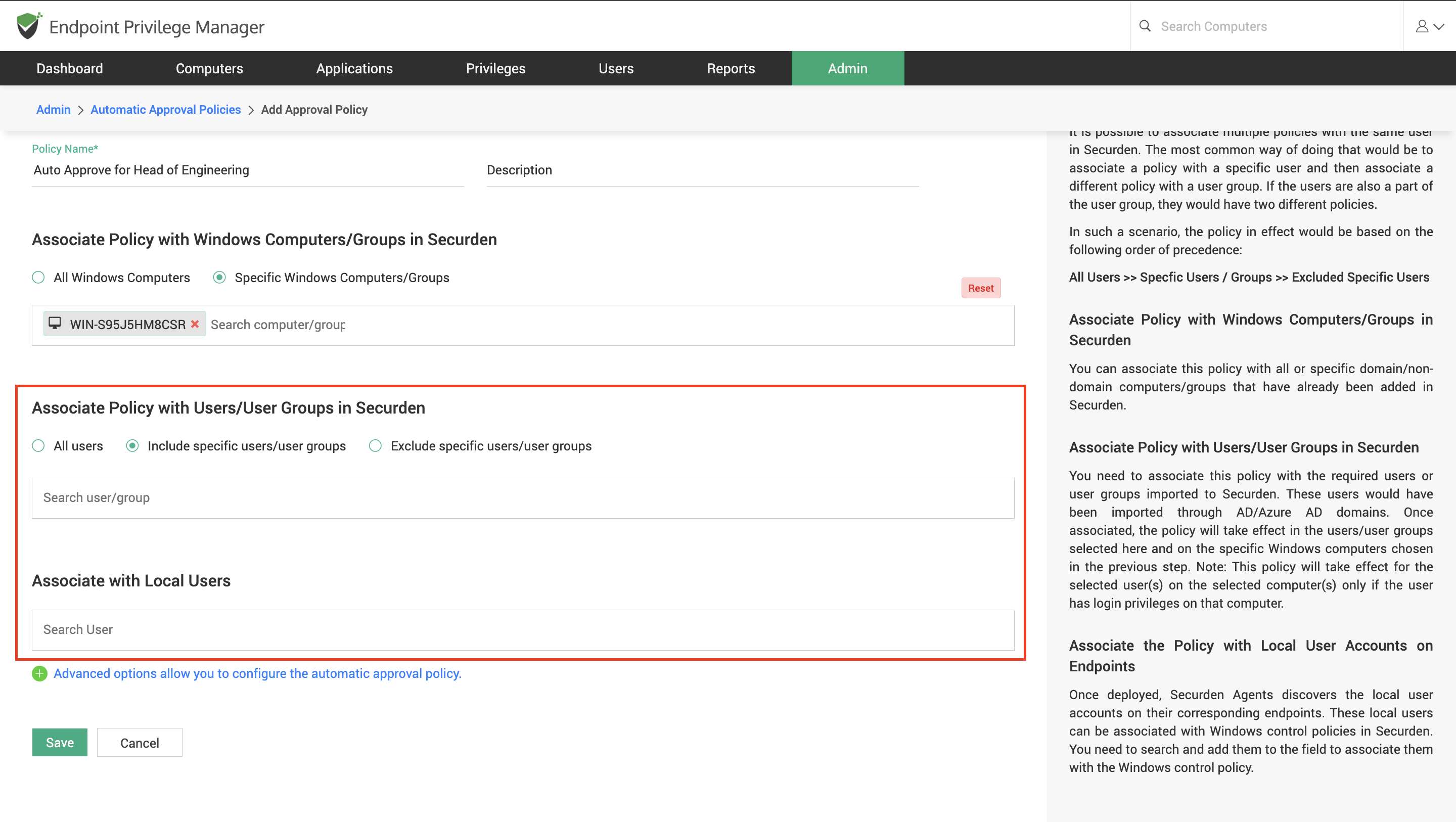1456x822 pixels.
Task: Open the Users tab
Action: coord(616,68)
